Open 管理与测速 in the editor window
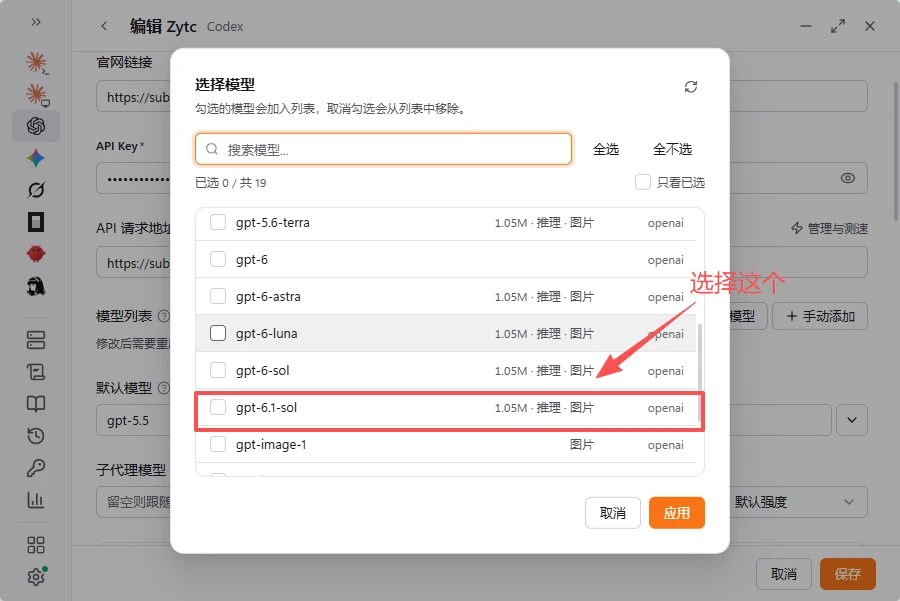 829,228
